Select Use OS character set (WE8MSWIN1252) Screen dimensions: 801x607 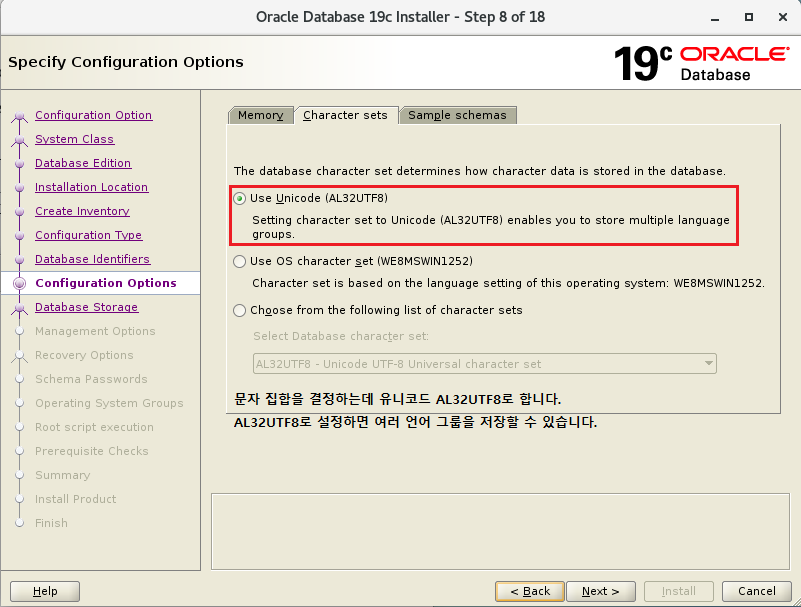pos(239,262)
